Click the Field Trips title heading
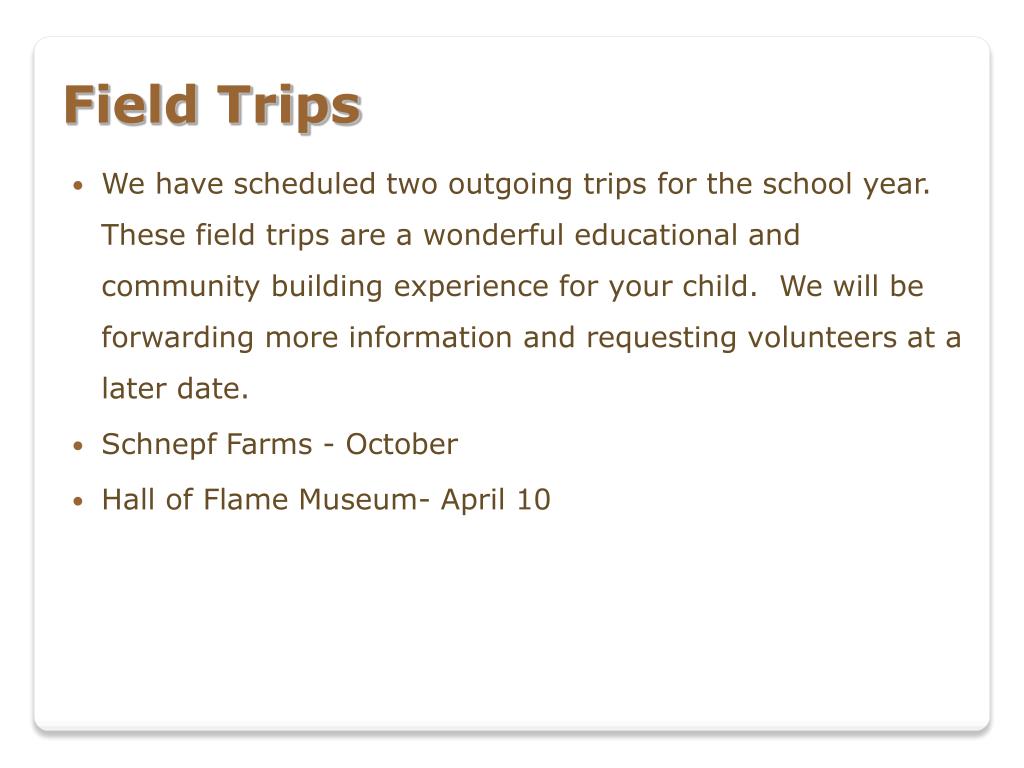The height and width of the screenshot is (768, 1024). point(212,105)
